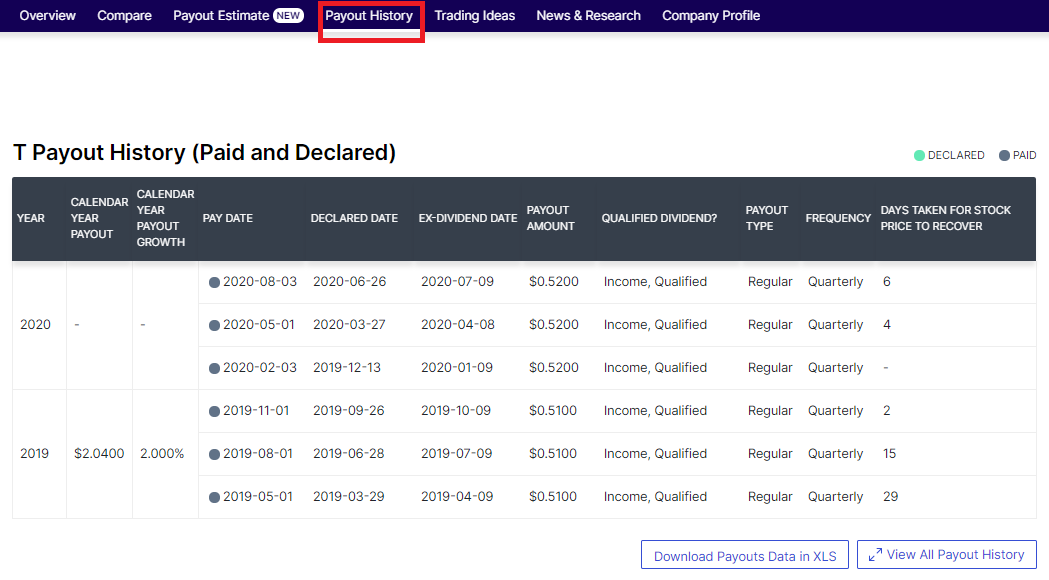1049x580 pixels.
Task: Click the gray PAID legend dot
Action: 1004,155
